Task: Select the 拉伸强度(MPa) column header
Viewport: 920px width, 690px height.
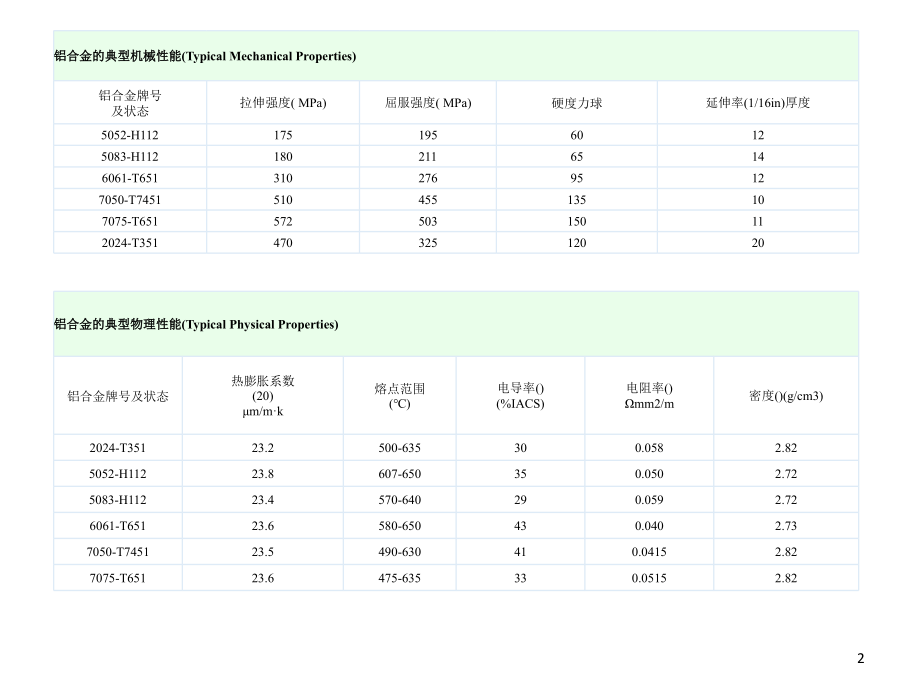Action: [283, 103]
